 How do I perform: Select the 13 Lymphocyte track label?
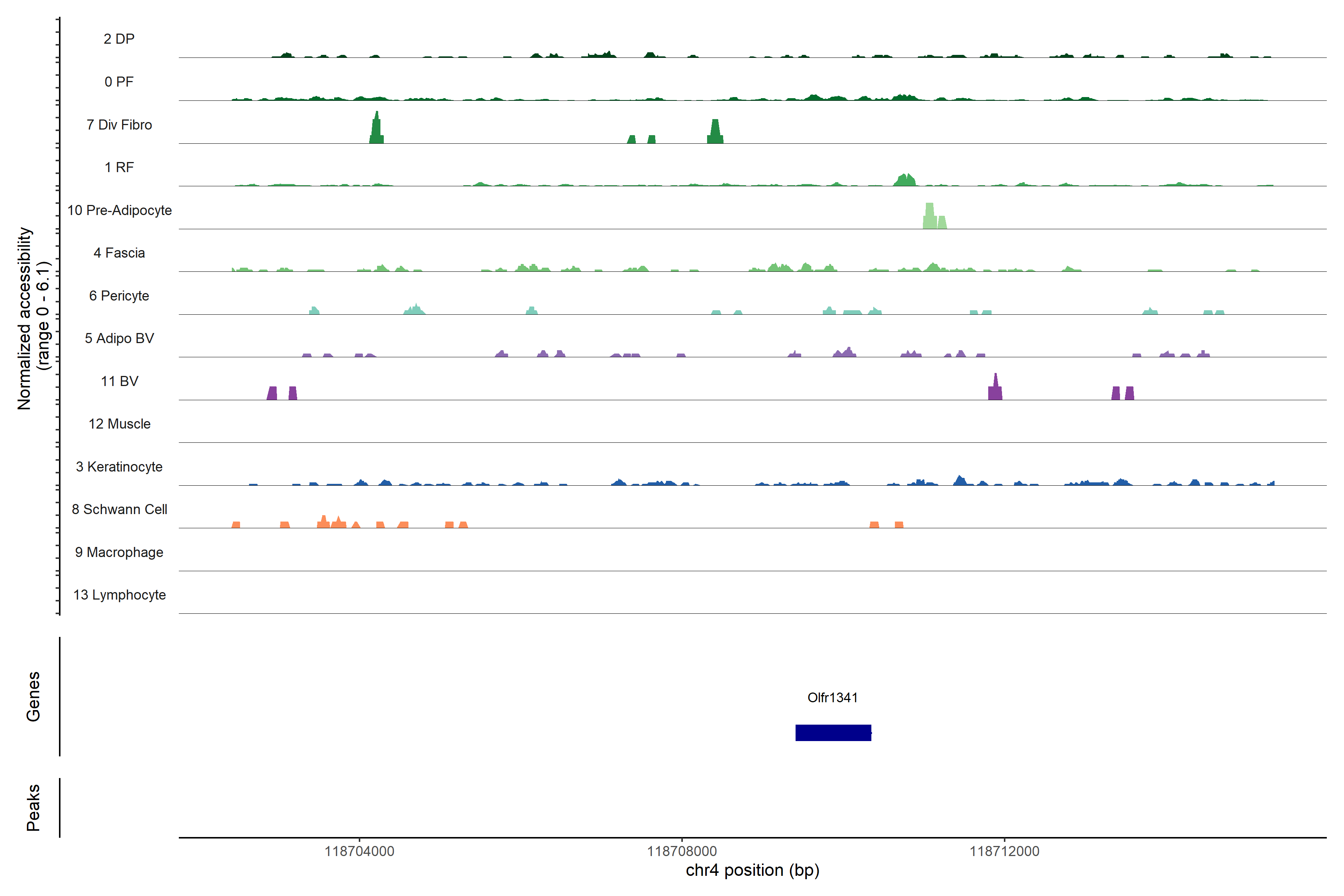(119, 595)
